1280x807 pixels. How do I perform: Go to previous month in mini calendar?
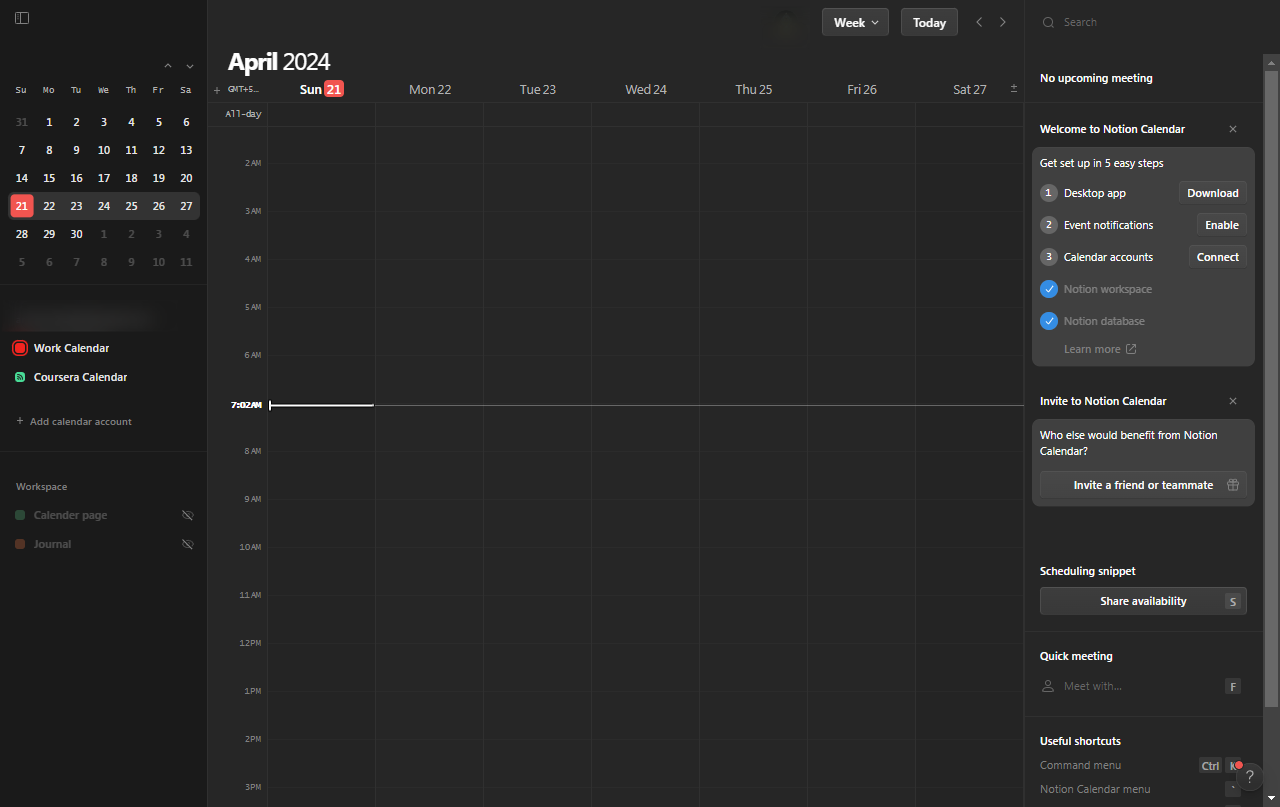167,66
